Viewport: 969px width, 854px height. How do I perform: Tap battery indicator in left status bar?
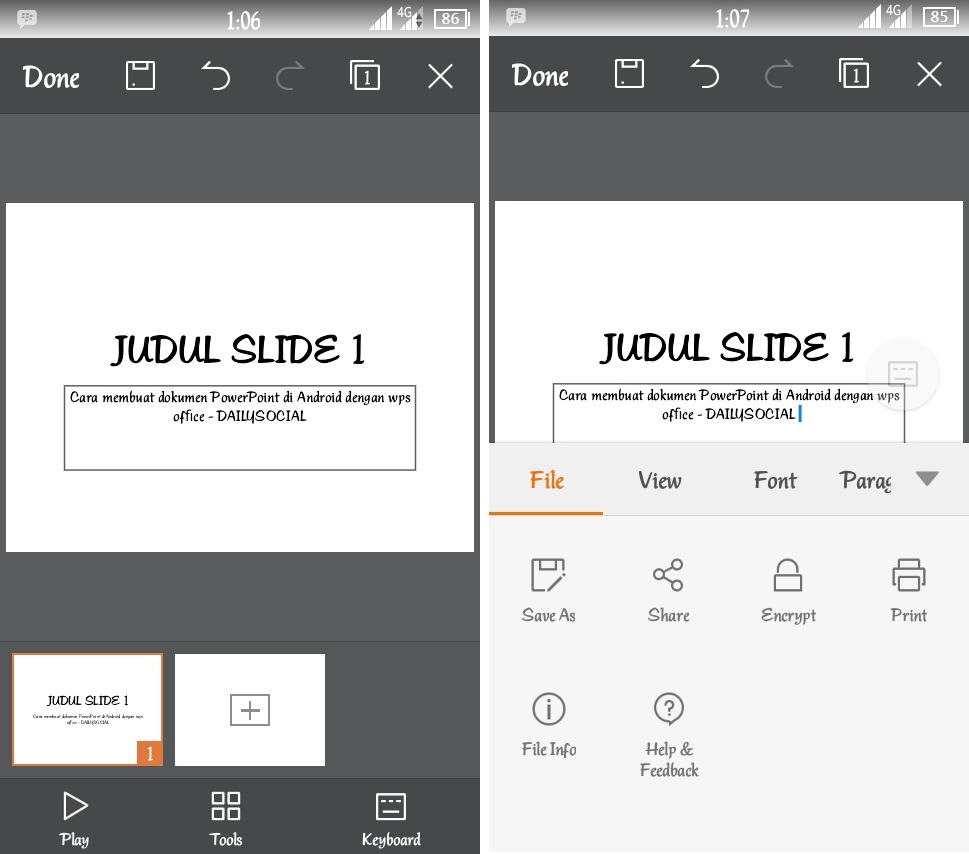point(452,19)
